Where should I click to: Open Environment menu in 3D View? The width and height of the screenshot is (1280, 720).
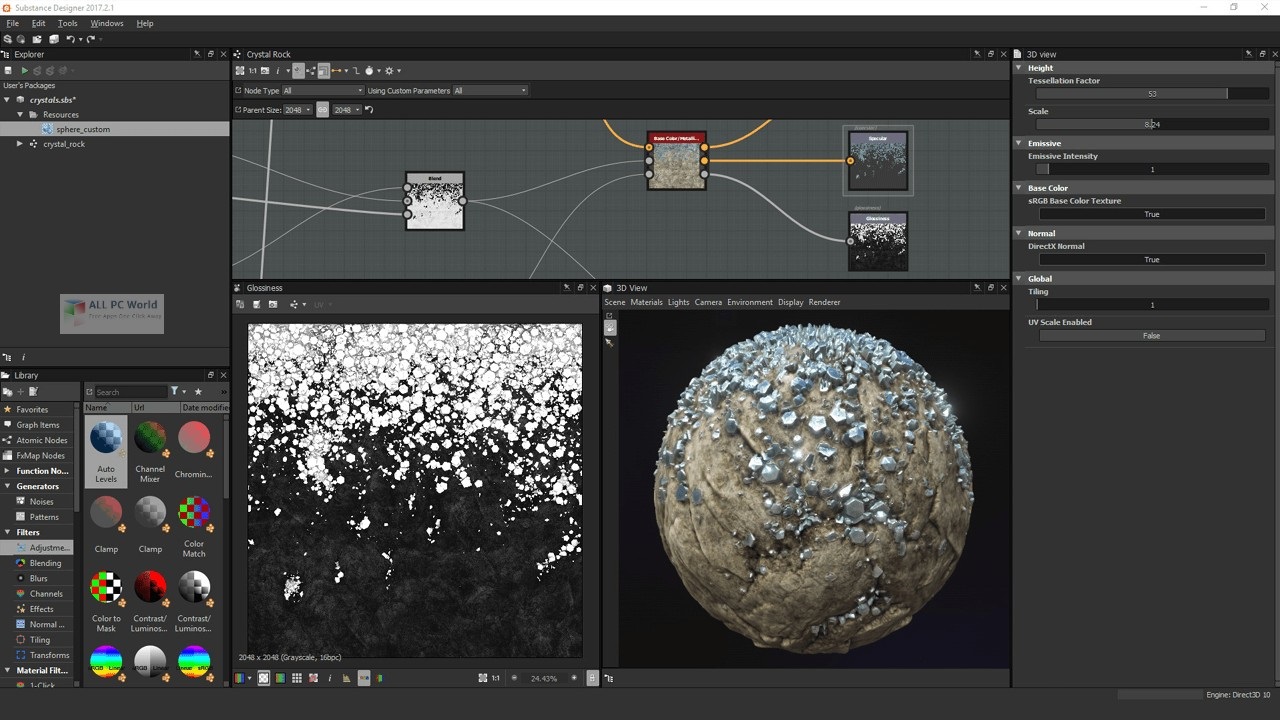pos(750,302)
